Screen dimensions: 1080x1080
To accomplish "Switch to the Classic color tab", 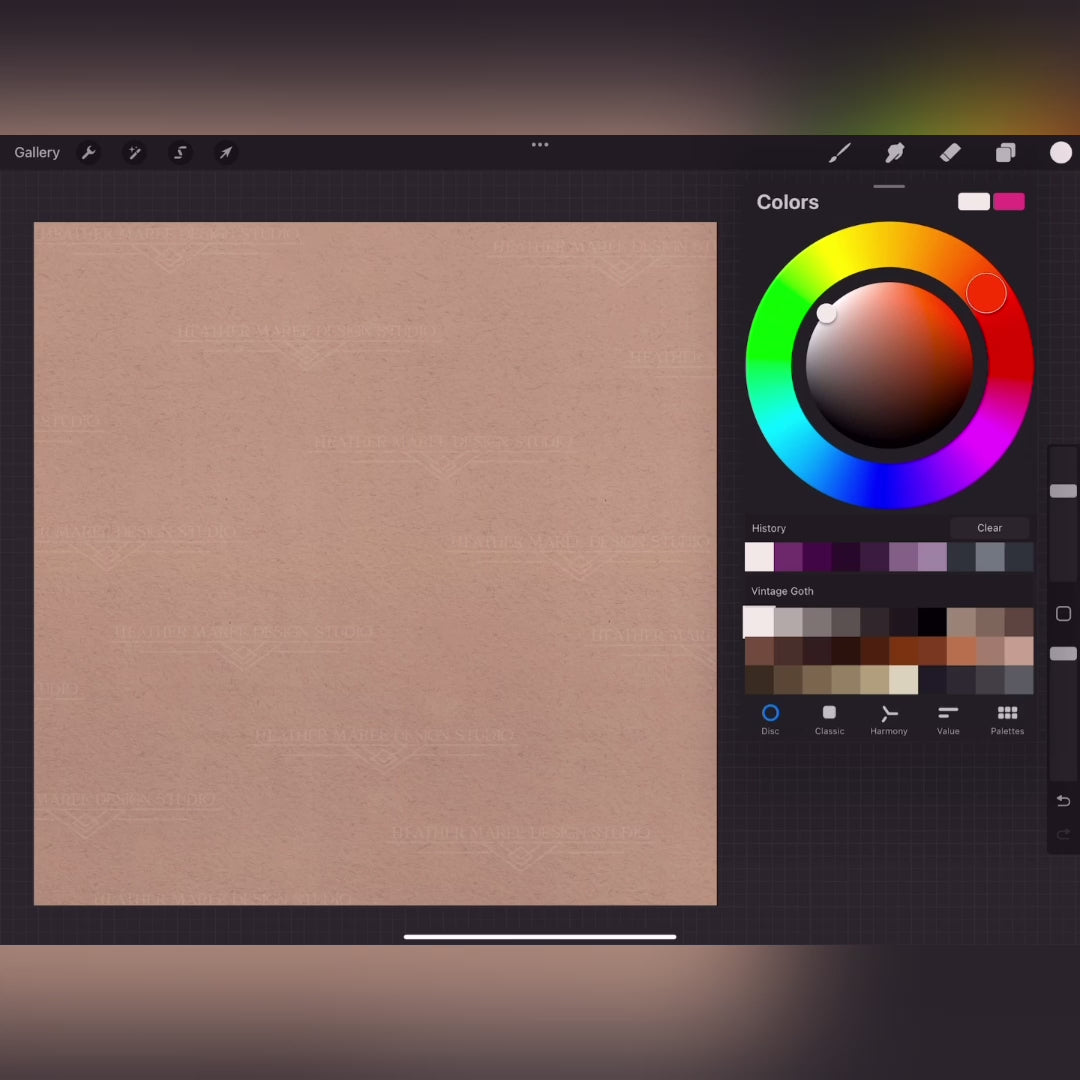I will 829,719.
